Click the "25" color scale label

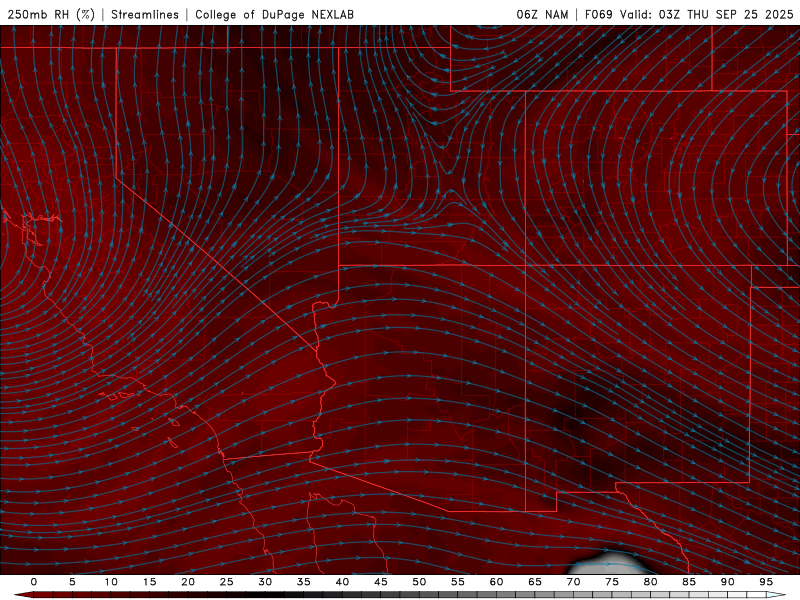[226, 582]
